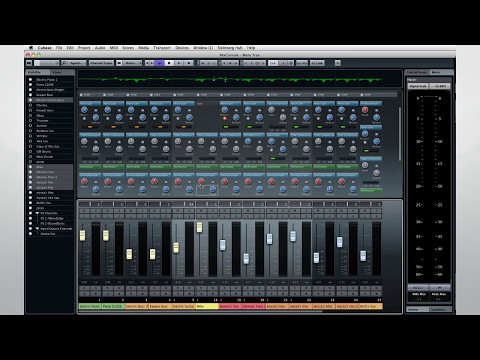Click the Digital Scale button in the meter panel
Screen dimensions: 480x360
[x=418, y=86]
